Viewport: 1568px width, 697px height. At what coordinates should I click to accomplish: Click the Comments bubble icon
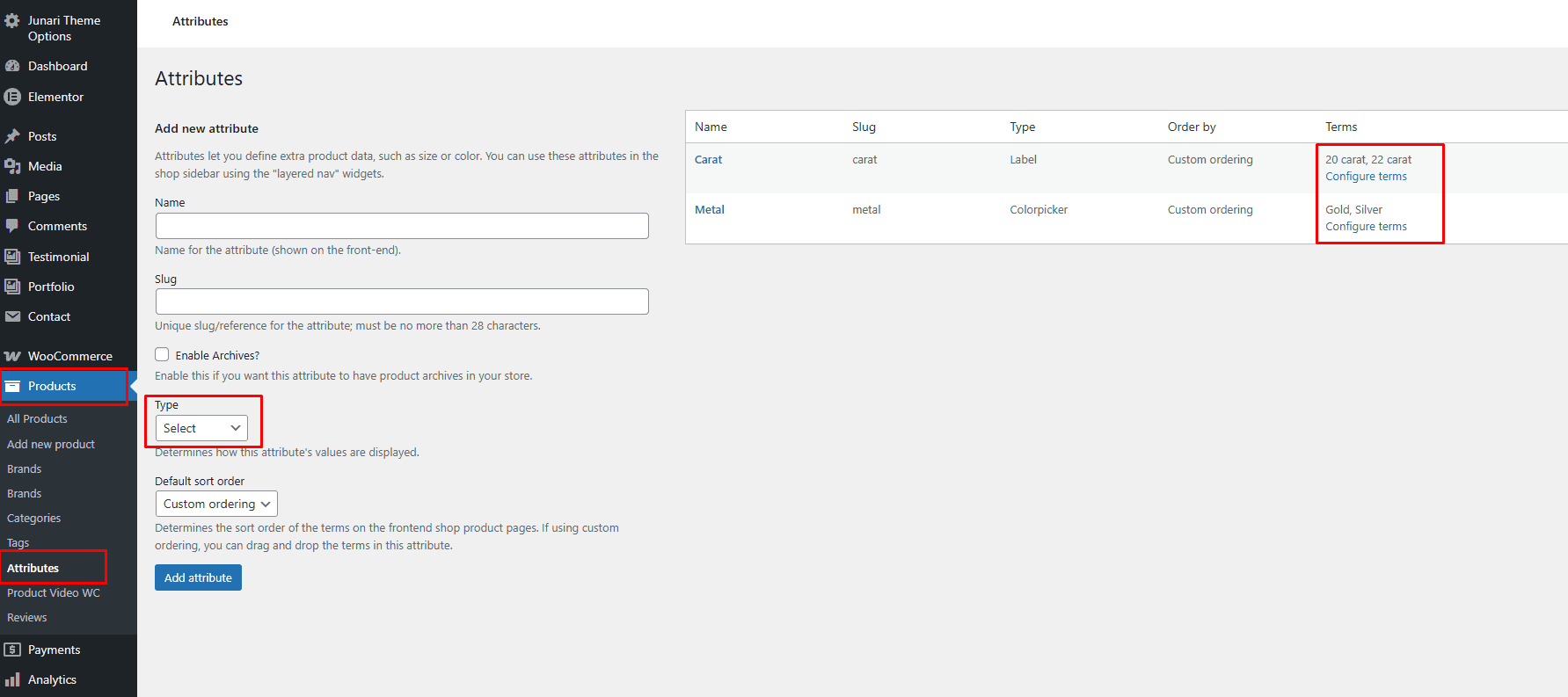12,226
